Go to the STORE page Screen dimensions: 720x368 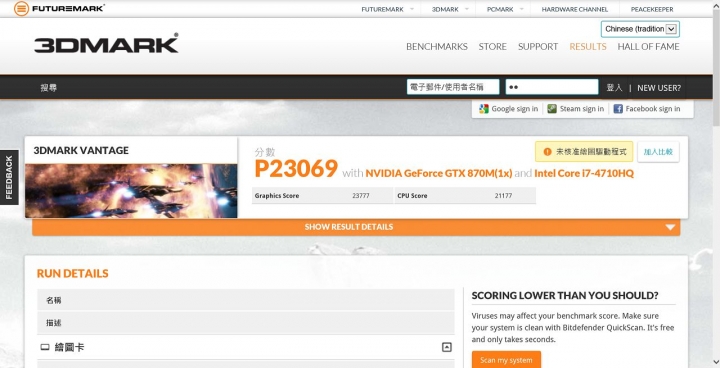tap(493, 46)
